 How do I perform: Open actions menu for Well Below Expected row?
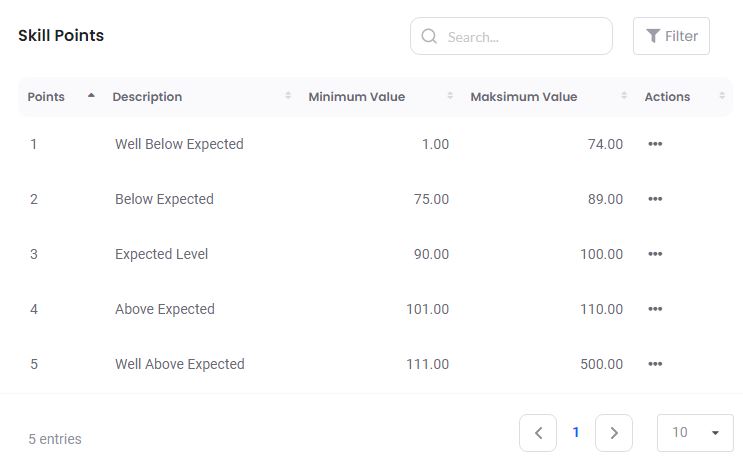pos(655,144)
